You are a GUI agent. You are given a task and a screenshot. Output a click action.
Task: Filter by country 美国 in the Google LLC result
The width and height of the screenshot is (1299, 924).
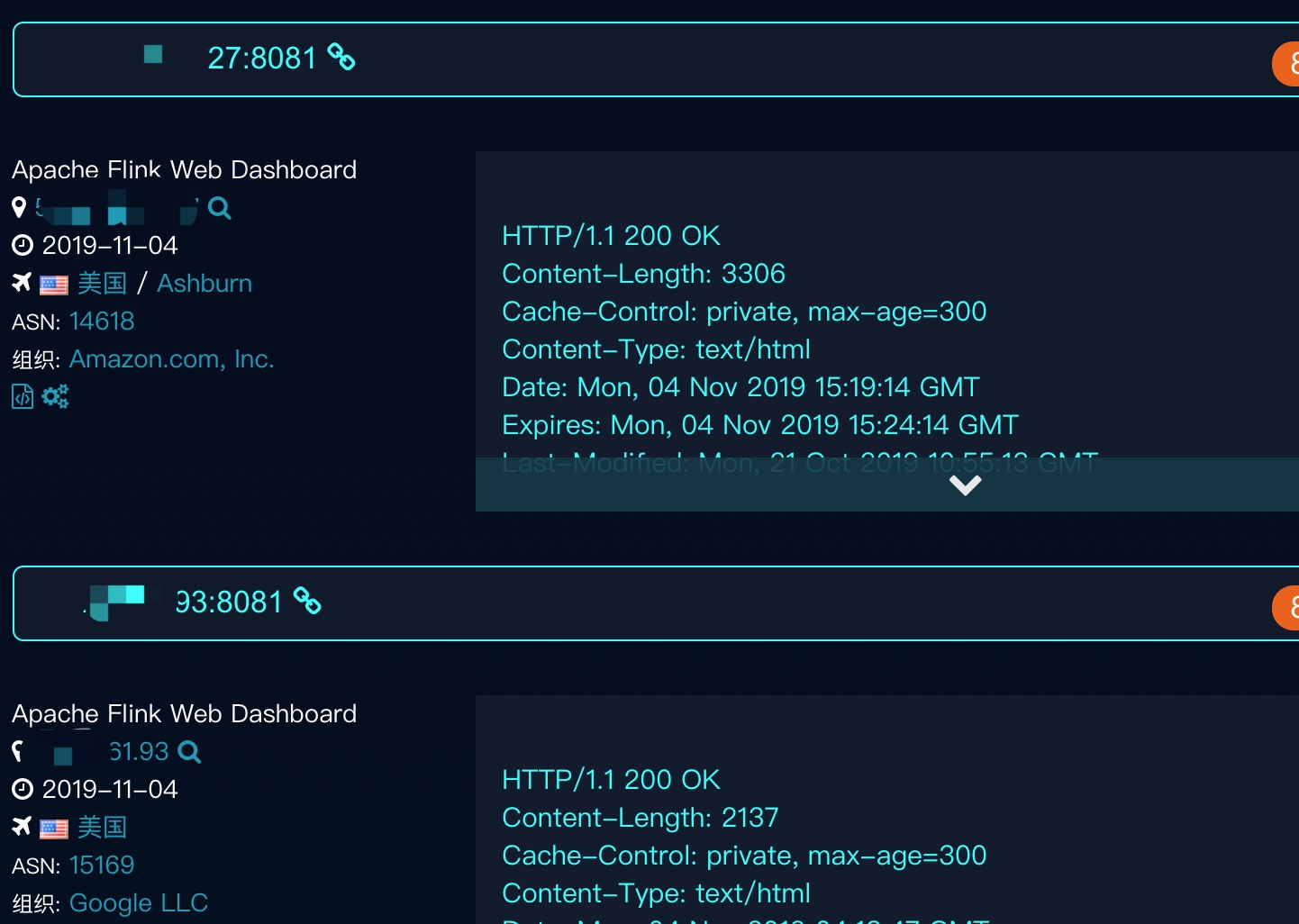pyautogui.click(x=102, y=827)
